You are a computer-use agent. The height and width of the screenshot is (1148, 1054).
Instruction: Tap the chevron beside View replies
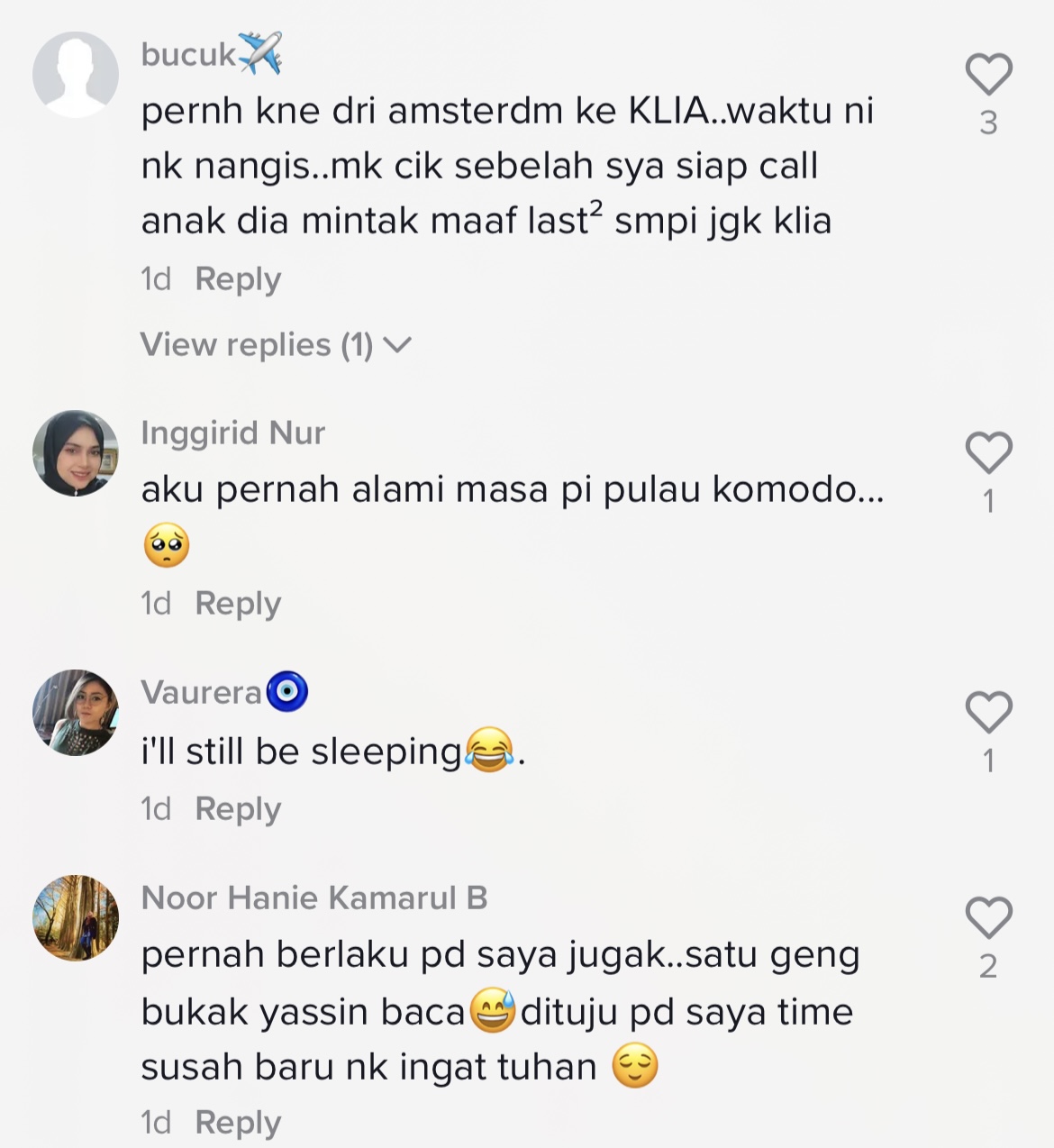coord(397,344)
